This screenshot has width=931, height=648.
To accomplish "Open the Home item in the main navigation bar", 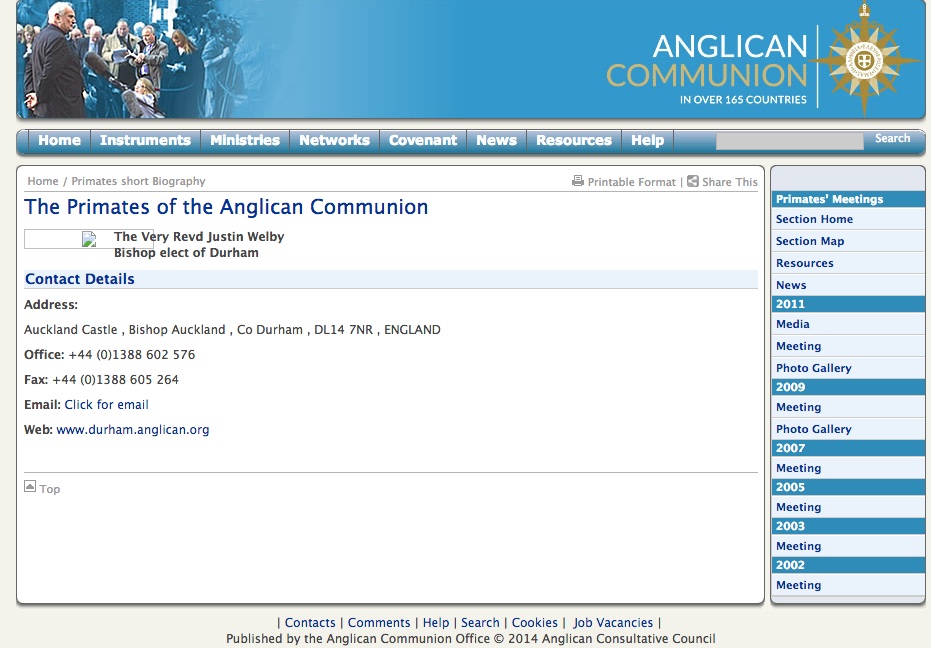I will pos(59,140).
